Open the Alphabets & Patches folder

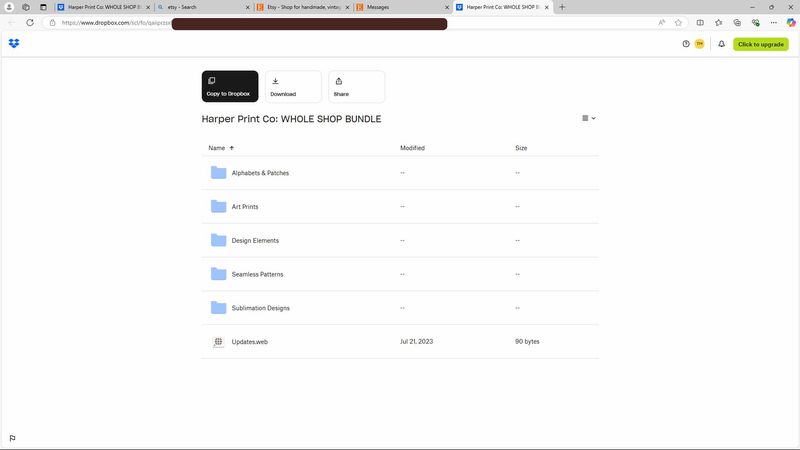pos(260,173)
